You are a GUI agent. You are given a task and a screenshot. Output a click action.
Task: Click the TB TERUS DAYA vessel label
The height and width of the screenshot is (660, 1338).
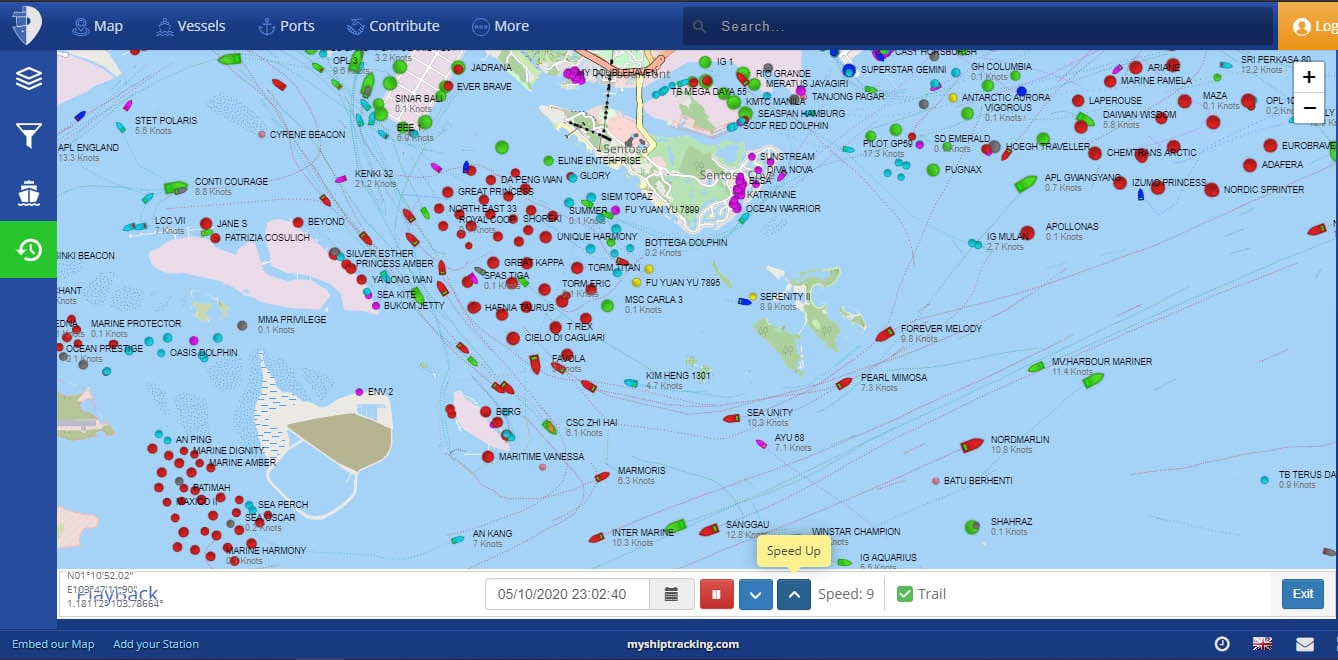coord(1308,475)
